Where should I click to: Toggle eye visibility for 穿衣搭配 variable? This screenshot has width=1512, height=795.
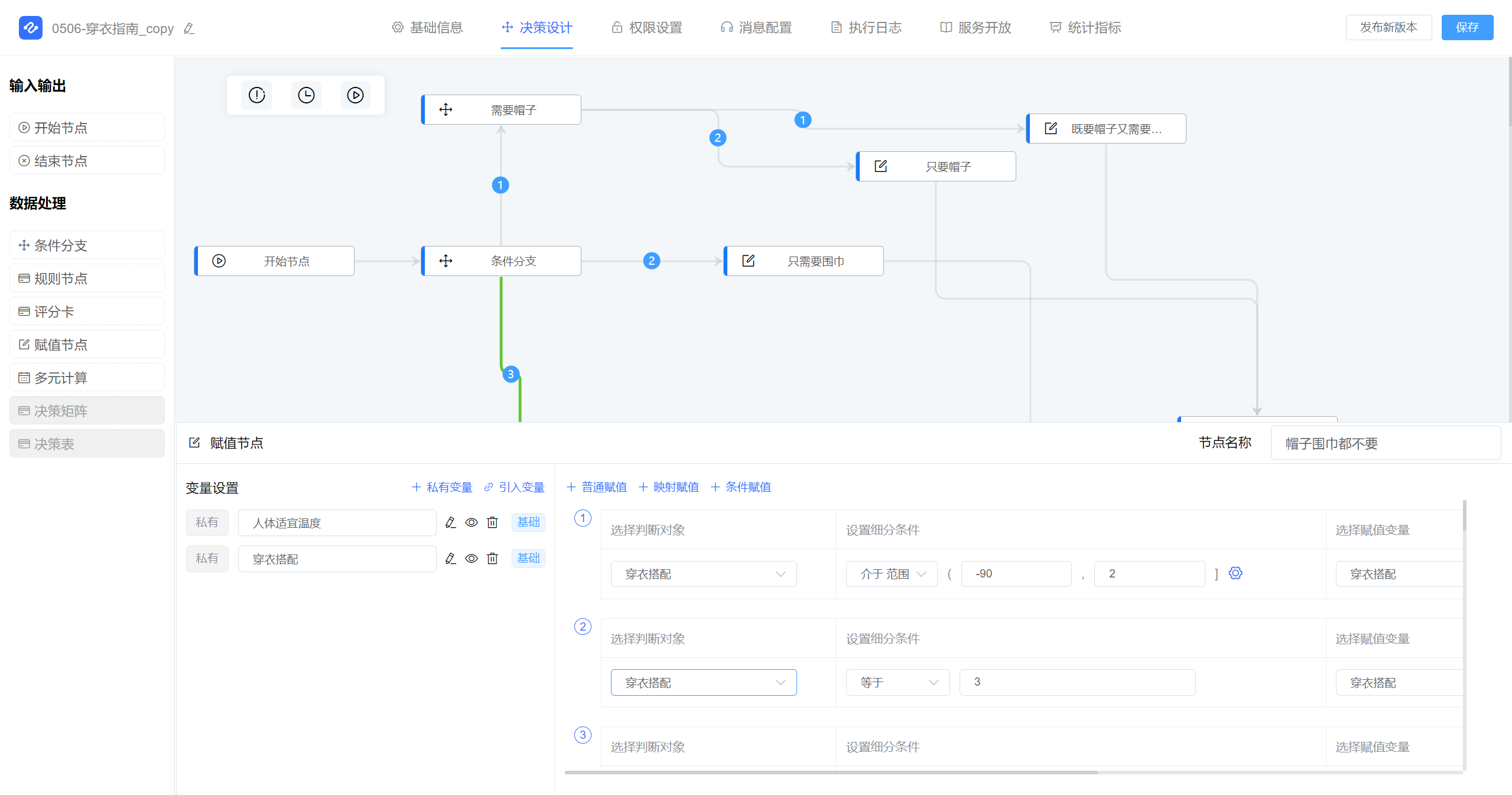[x=472, y=559]
